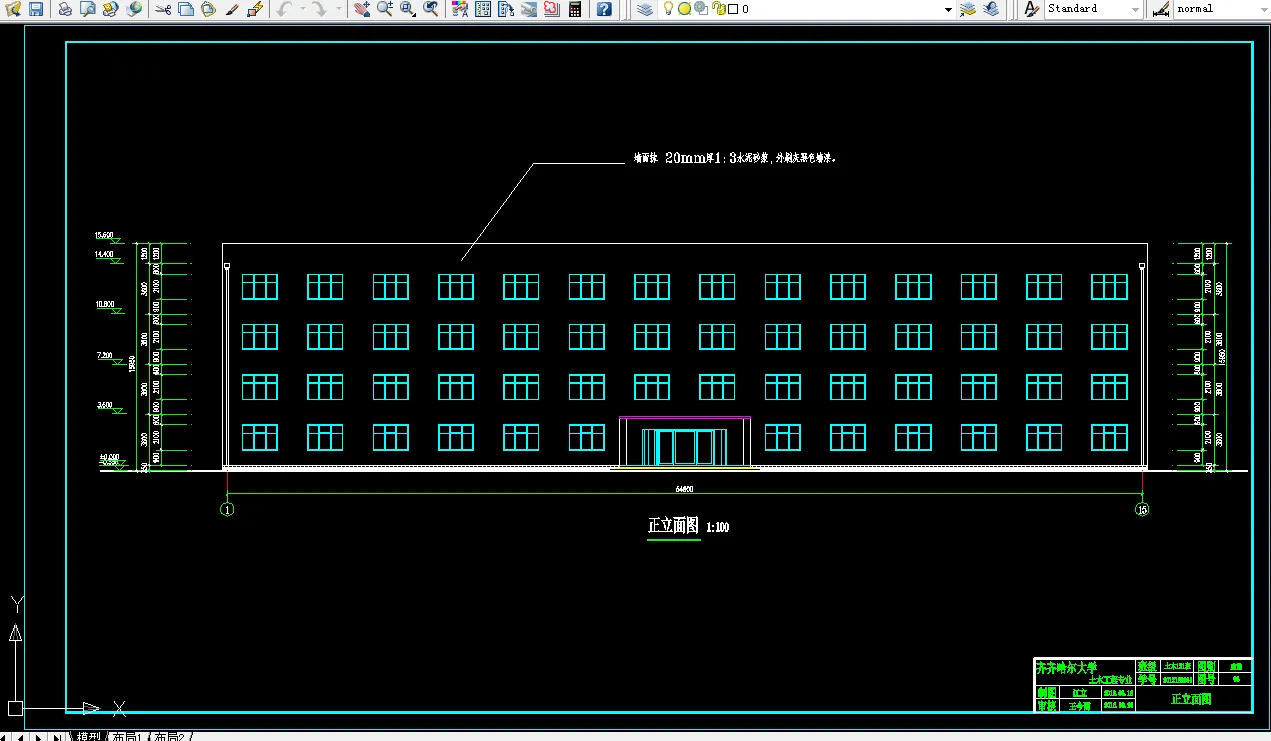Screen dimensions: 1271x741
Task: Open the Properties palette icon
Action: (x=460, y=9)
